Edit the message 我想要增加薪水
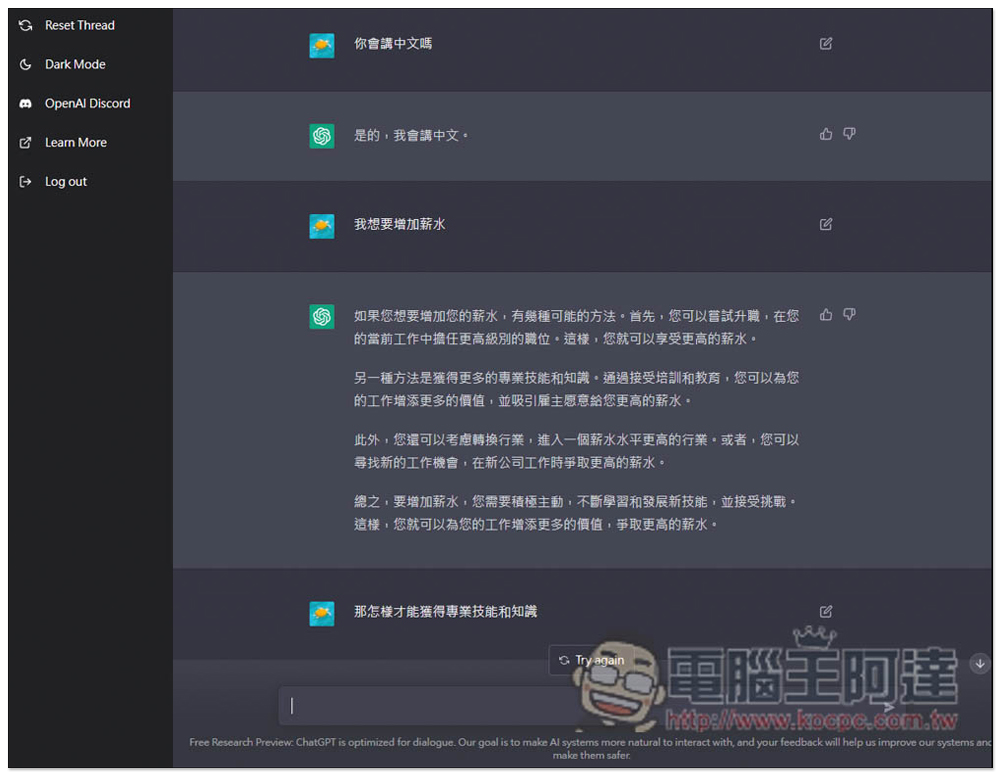Viewport: 1000px width, 777px height. (x=825, y=224)
